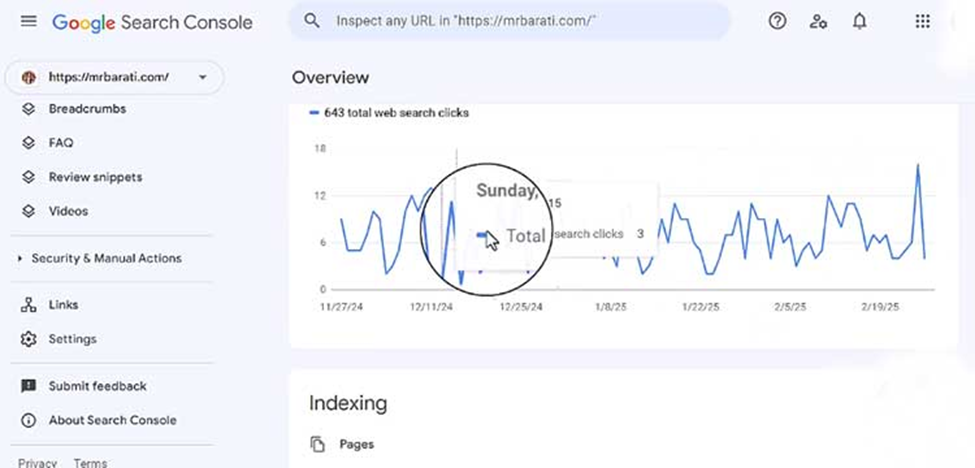This screenshot has width=975, height=468.
Task: Follow the Terms link
Action: click(x=90, y=463)
